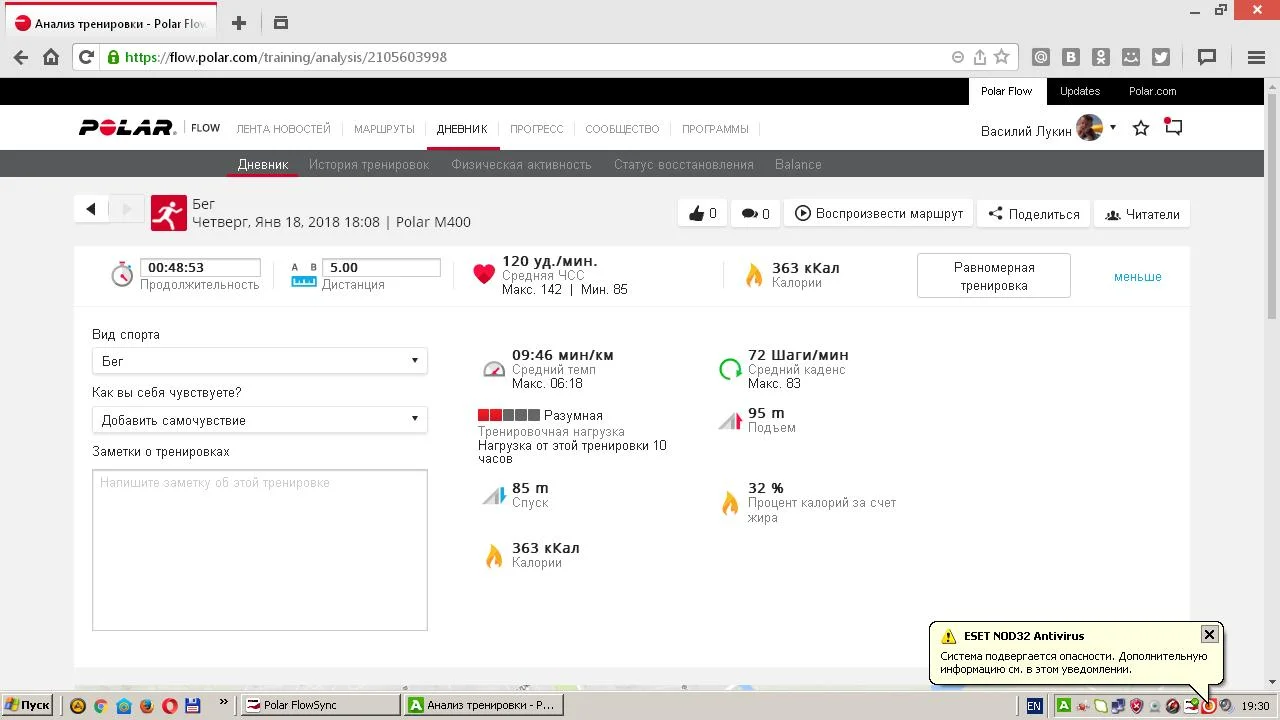Click the меньше link to collapse details

[1137, 276]
